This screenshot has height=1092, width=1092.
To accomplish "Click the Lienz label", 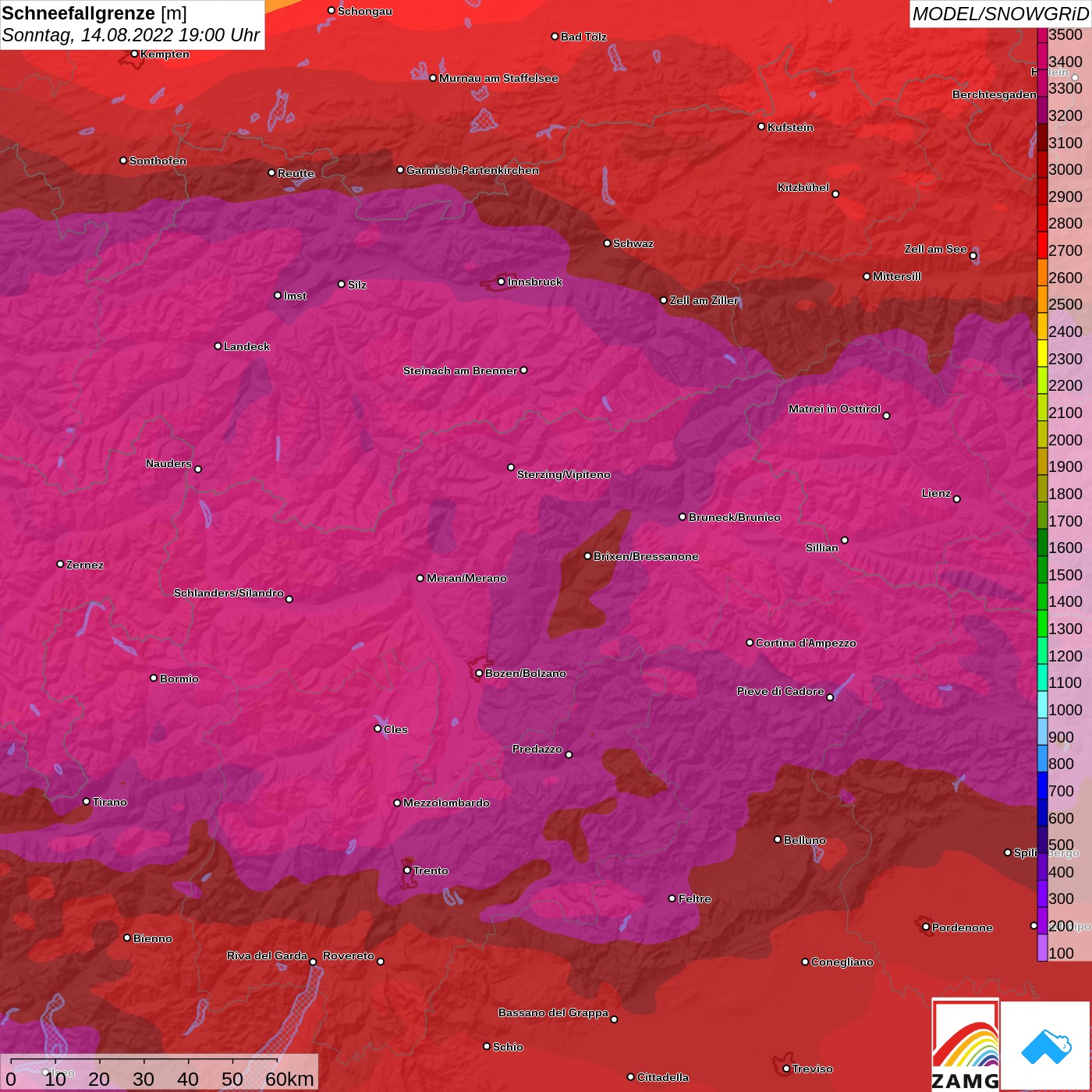I will 936,493.
